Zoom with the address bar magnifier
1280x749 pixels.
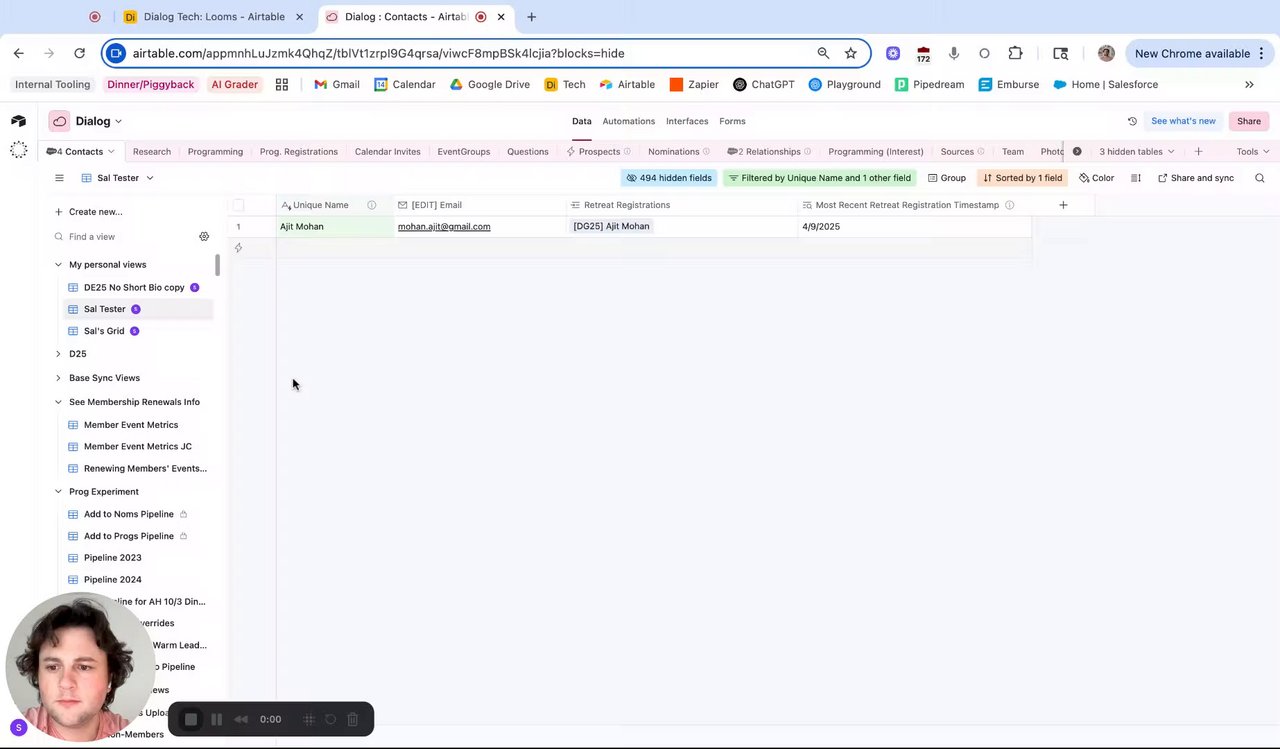(823, 53)
